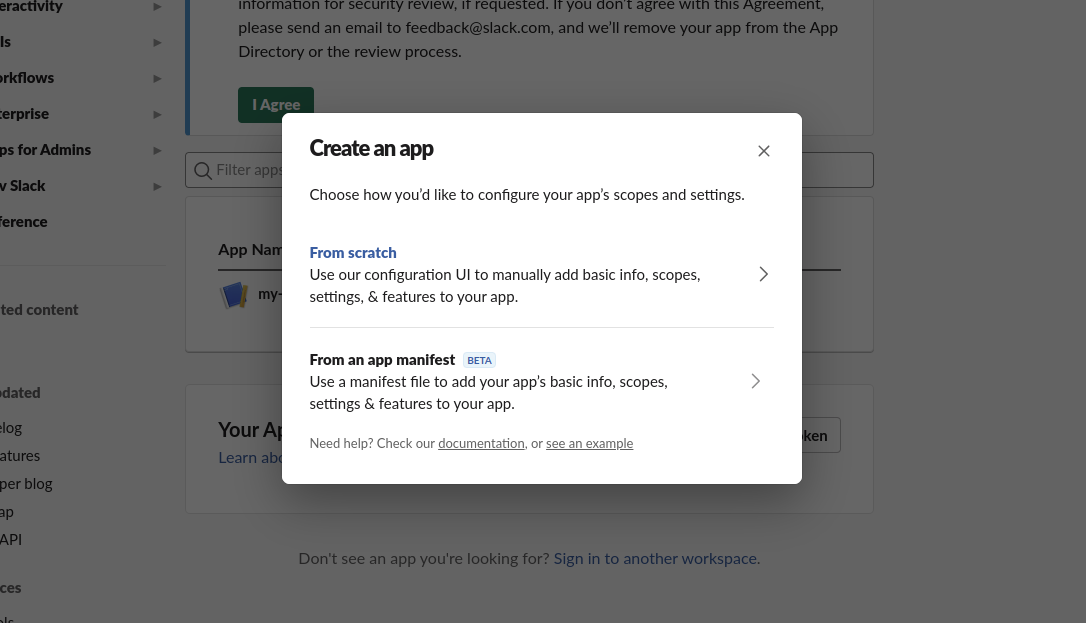Click the 'Create an app' dialog title
Image resolution: width=1086 pixels, height=623 pixels.
pyautogui.click(x=371, y=148)
